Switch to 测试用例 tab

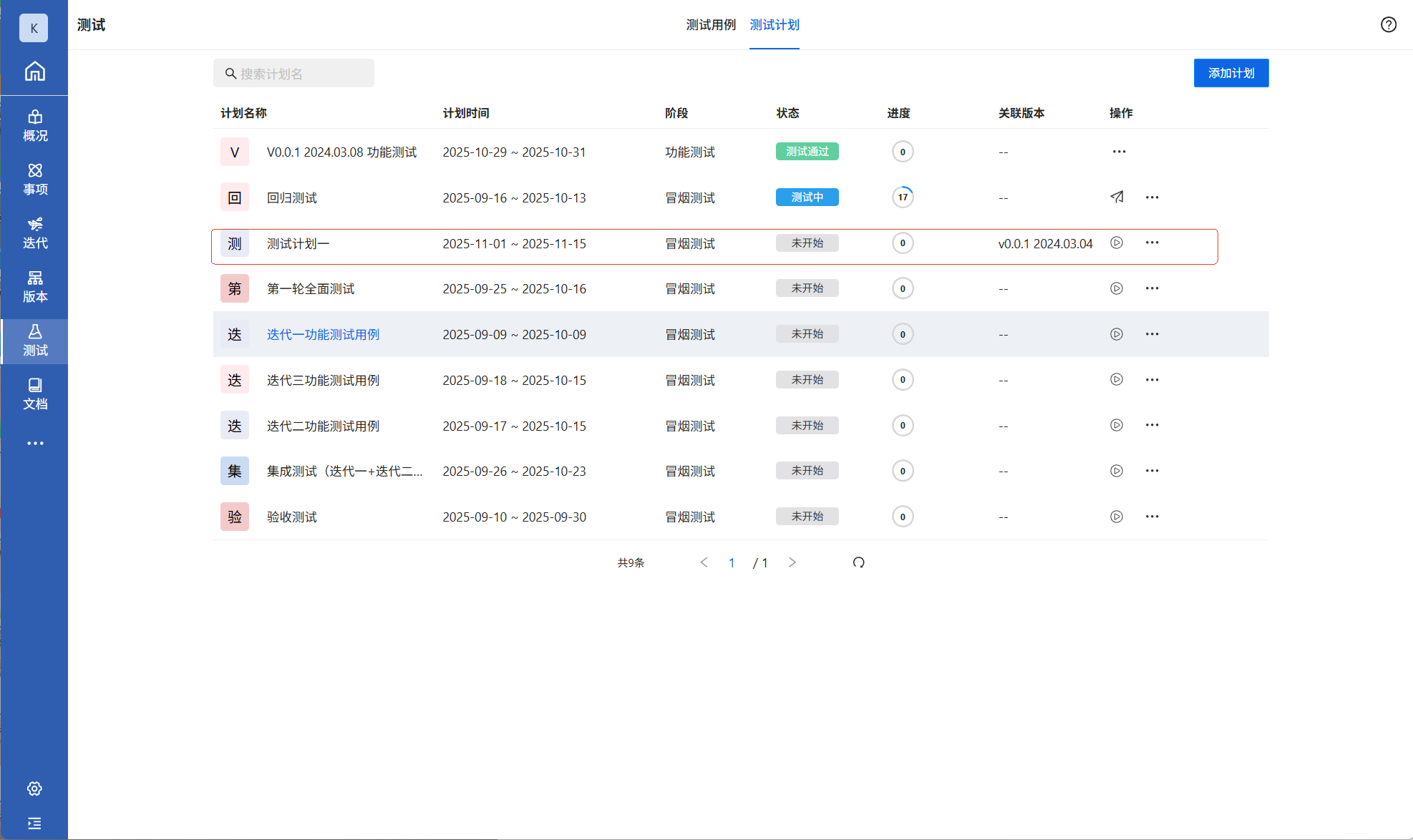pos(710,25)
